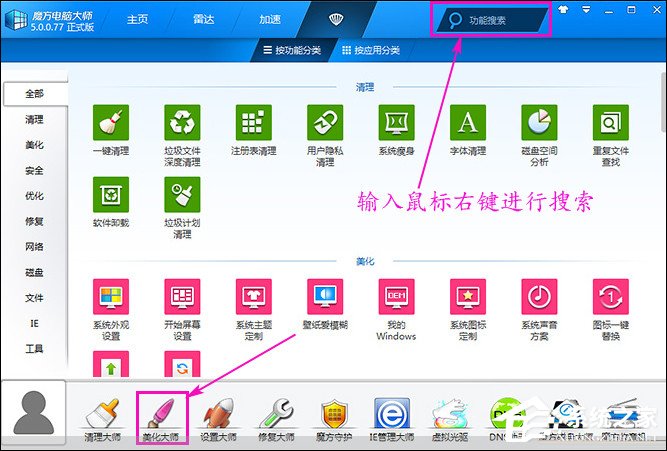
Task: Switch to the 加速 tab
Action: pyautogui.click(x=270, y=20)
